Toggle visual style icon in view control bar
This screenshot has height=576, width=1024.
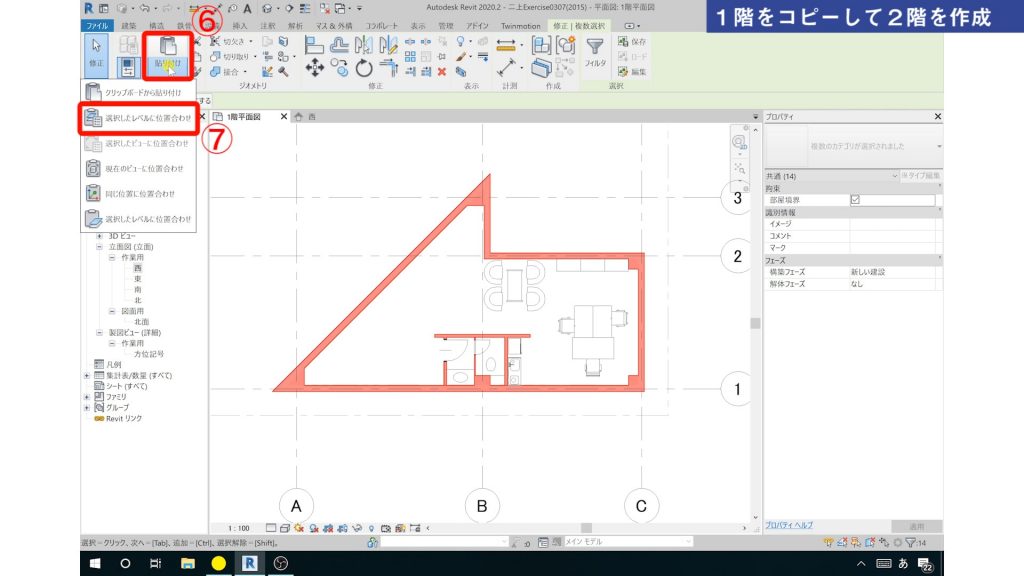pyautogui.click(x=285, y=527)
